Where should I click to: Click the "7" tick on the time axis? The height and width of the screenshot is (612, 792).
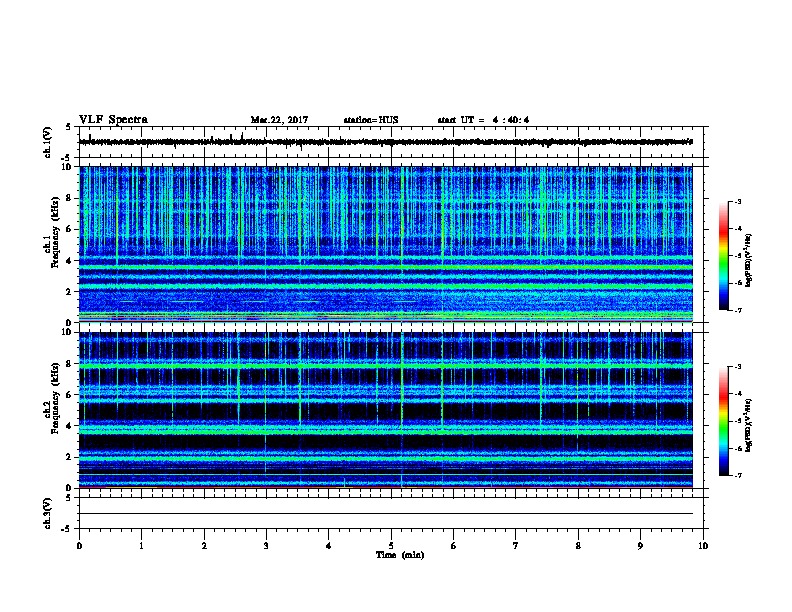tap(516, 546)
